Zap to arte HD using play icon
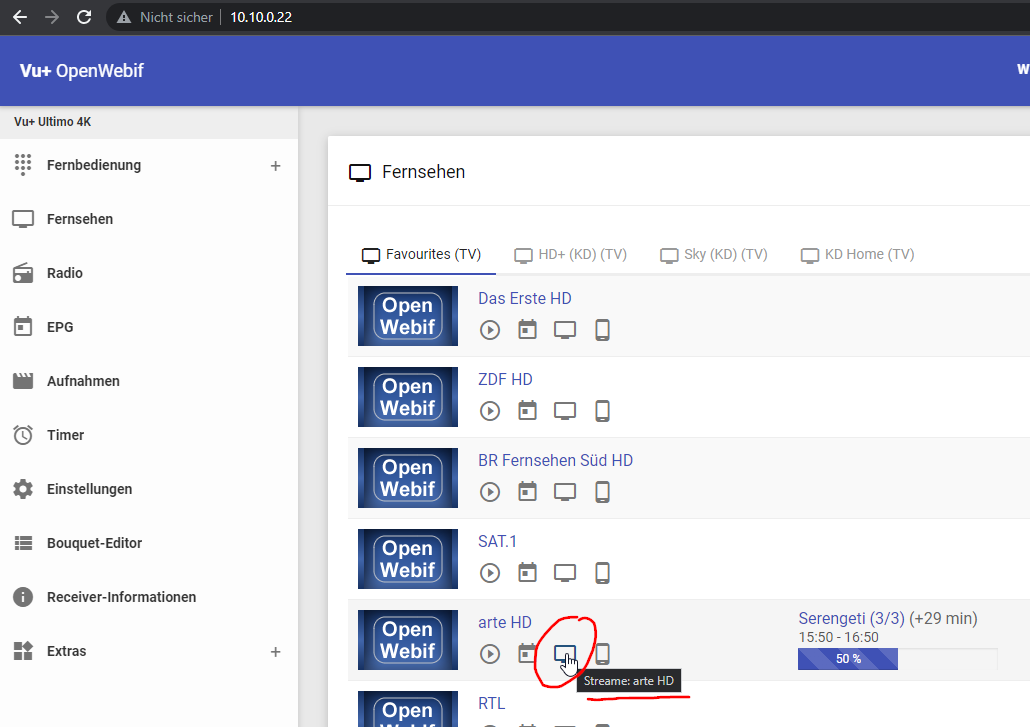The width and height of the screenshot is (1030, 727). coord(490,654)
